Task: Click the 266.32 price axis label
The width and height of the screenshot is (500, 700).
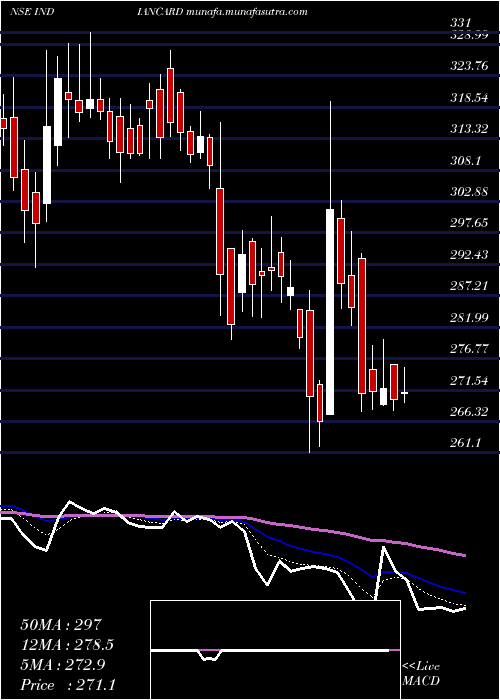Action: [x=469, y=412]
